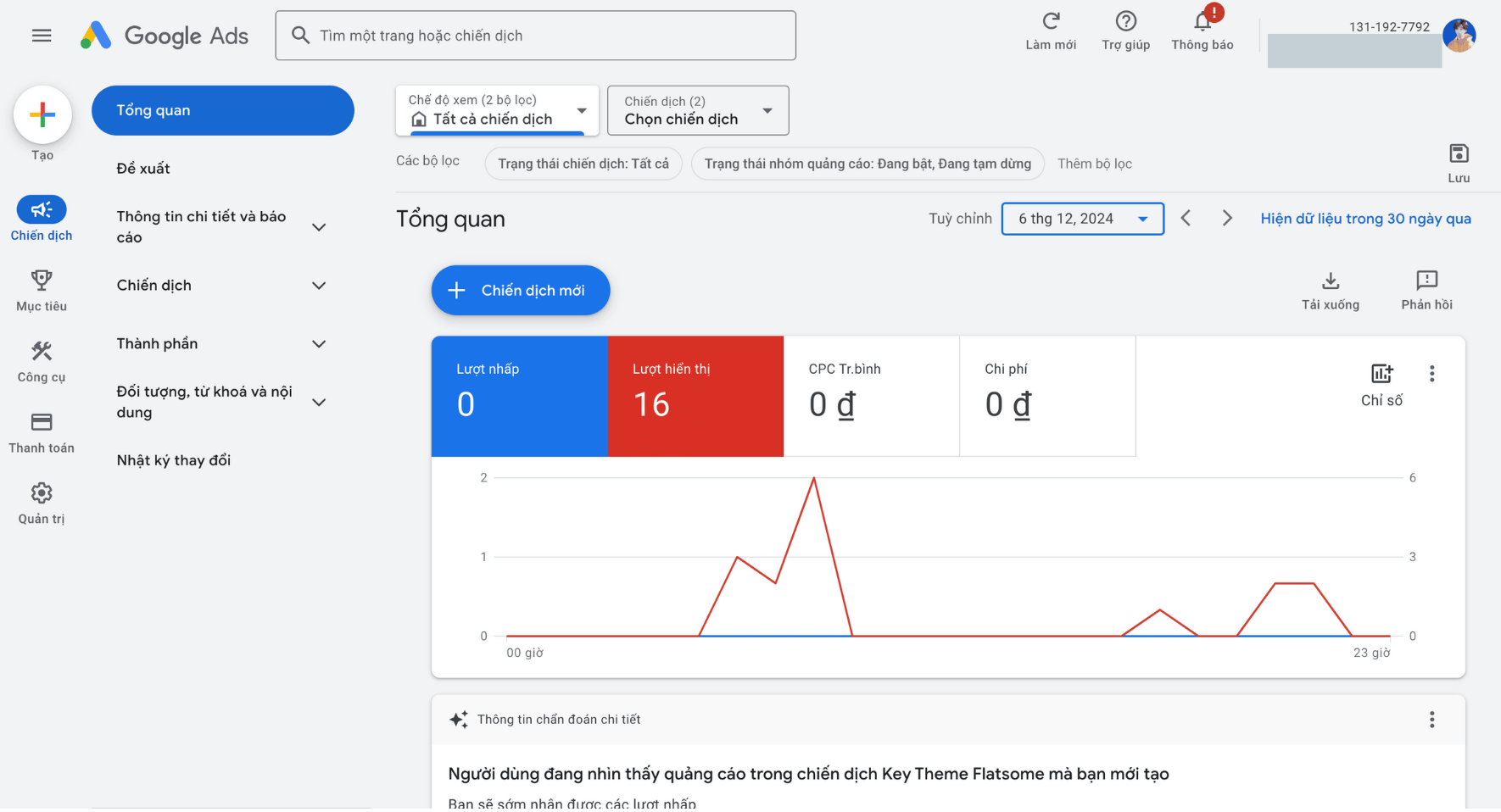Screen dimensions: 1501x812
Task: Click the account ID 131-192-7792
Action: click(1389, 27)
